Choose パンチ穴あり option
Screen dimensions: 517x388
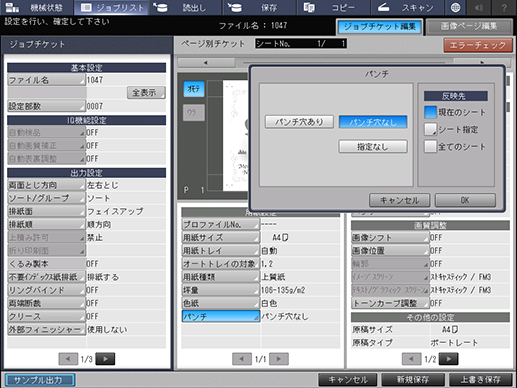click(x=299, y=122)
